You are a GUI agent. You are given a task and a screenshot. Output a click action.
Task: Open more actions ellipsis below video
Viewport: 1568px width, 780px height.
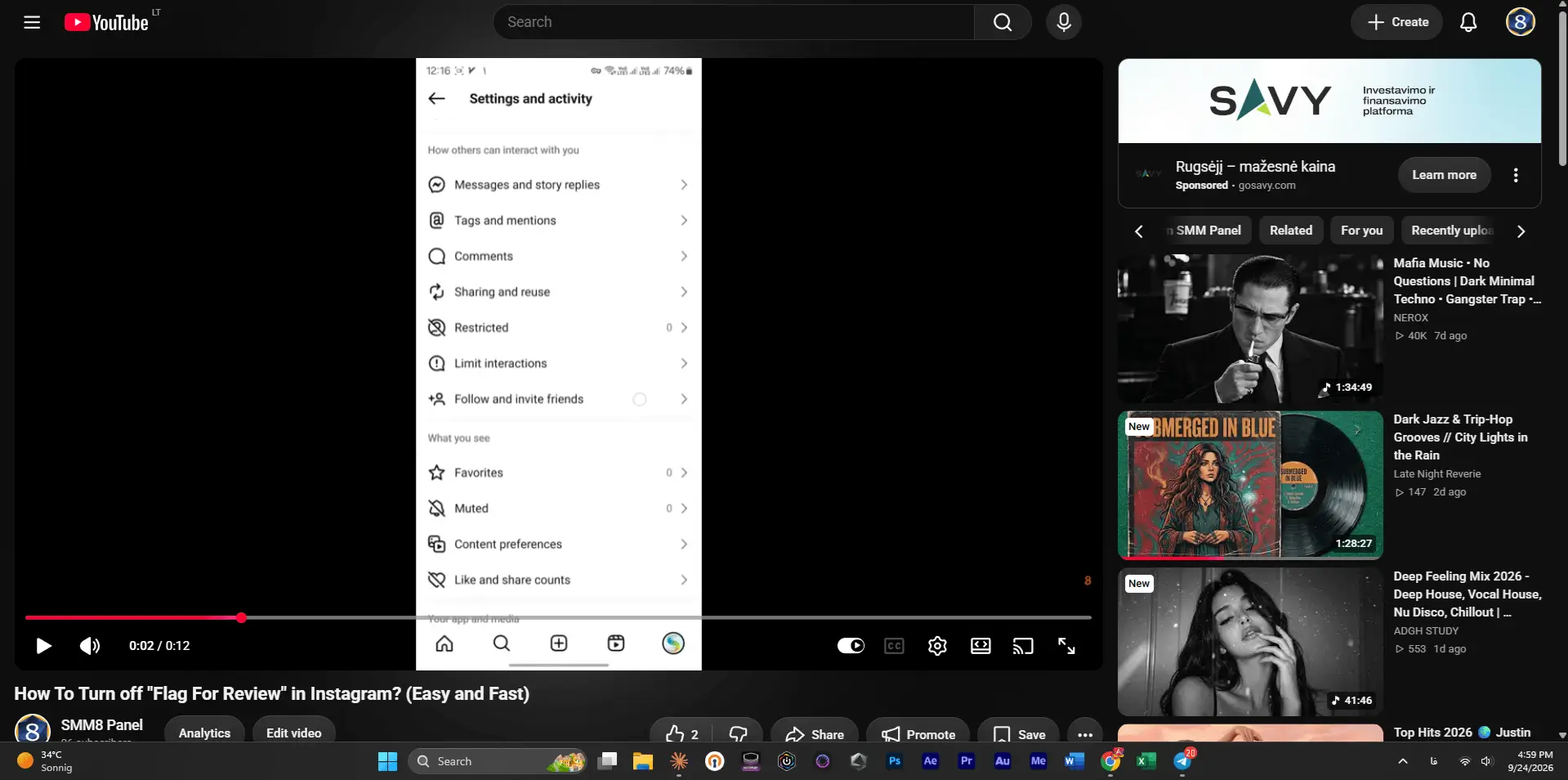coord(1085,733)
